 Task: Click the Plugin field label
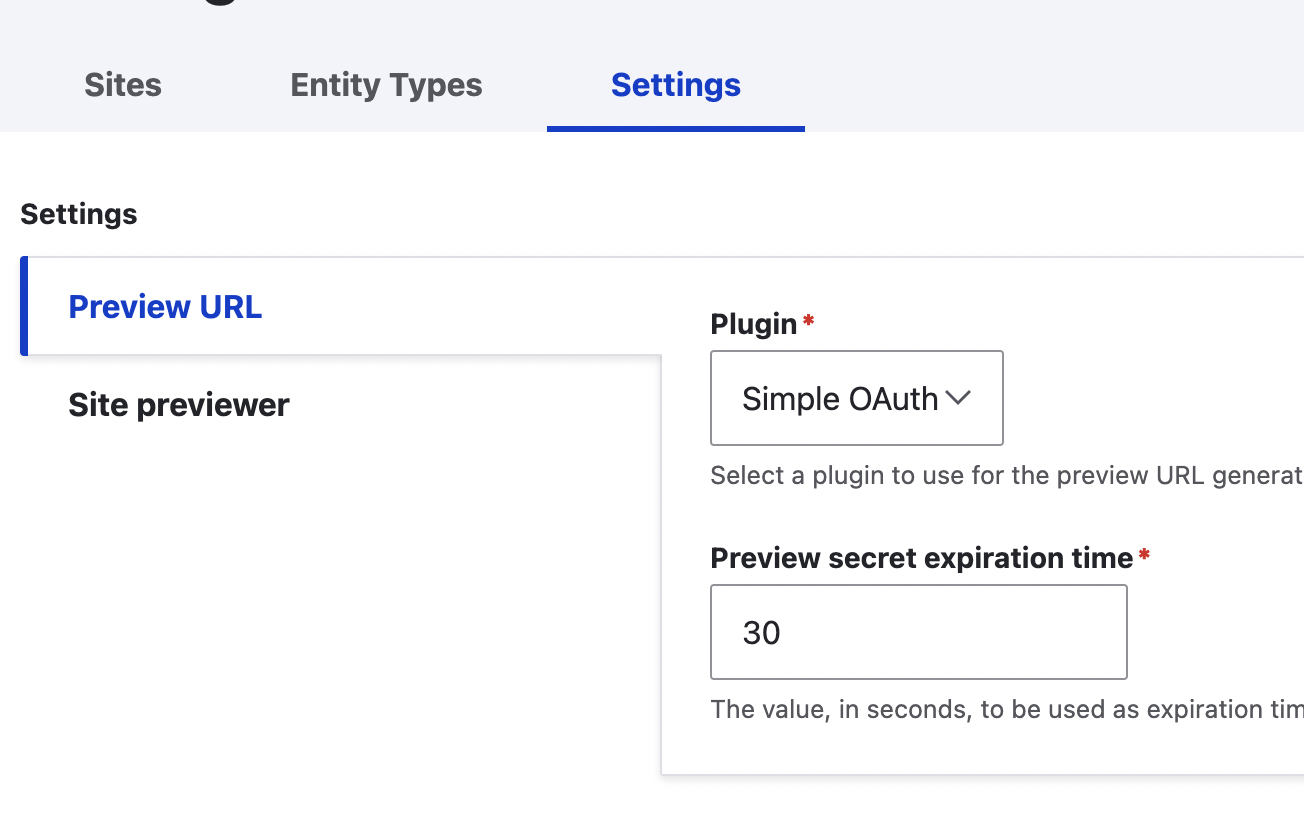point(753,324)
